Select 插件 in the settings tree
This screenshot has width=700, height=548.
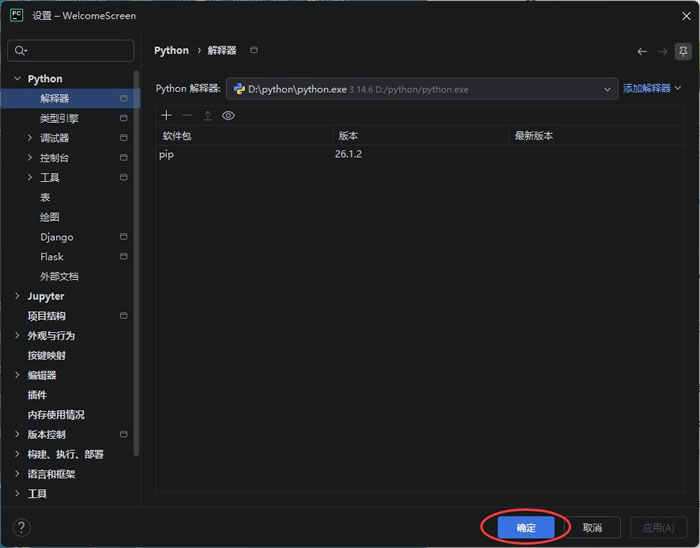click(37, 395)
